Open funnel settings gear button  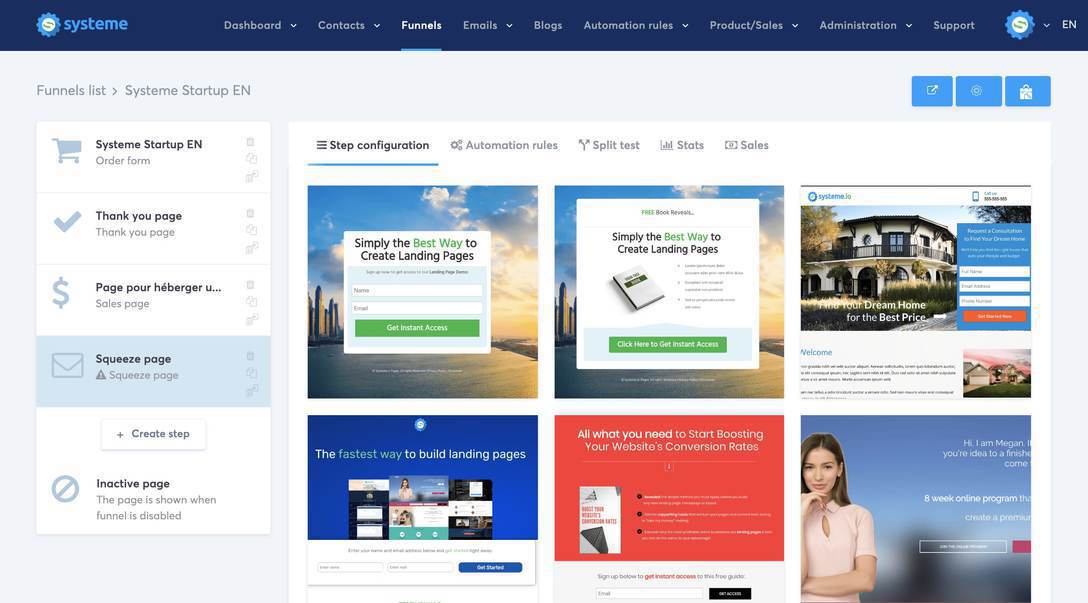[x=978, y=91]
